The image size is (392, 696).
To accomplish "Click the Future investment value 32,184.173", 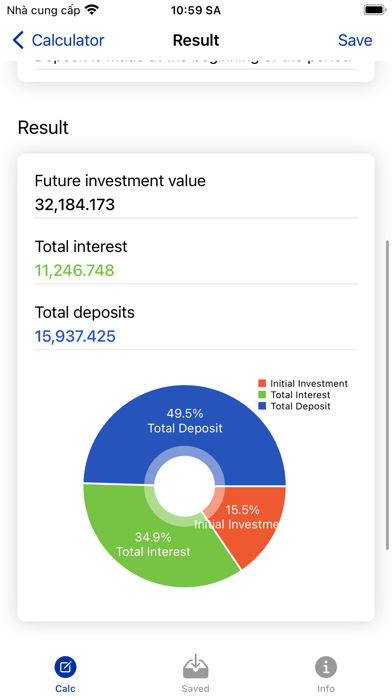I will [x=75, y=205].
